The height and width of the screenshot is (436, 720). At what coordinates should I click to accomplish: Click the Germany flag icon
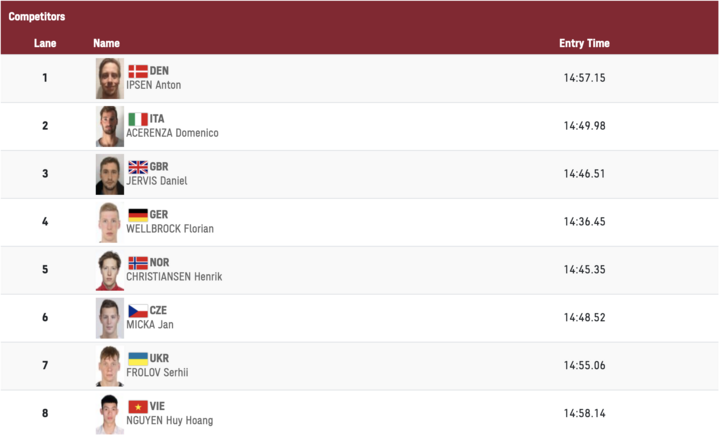pos(138,215)
